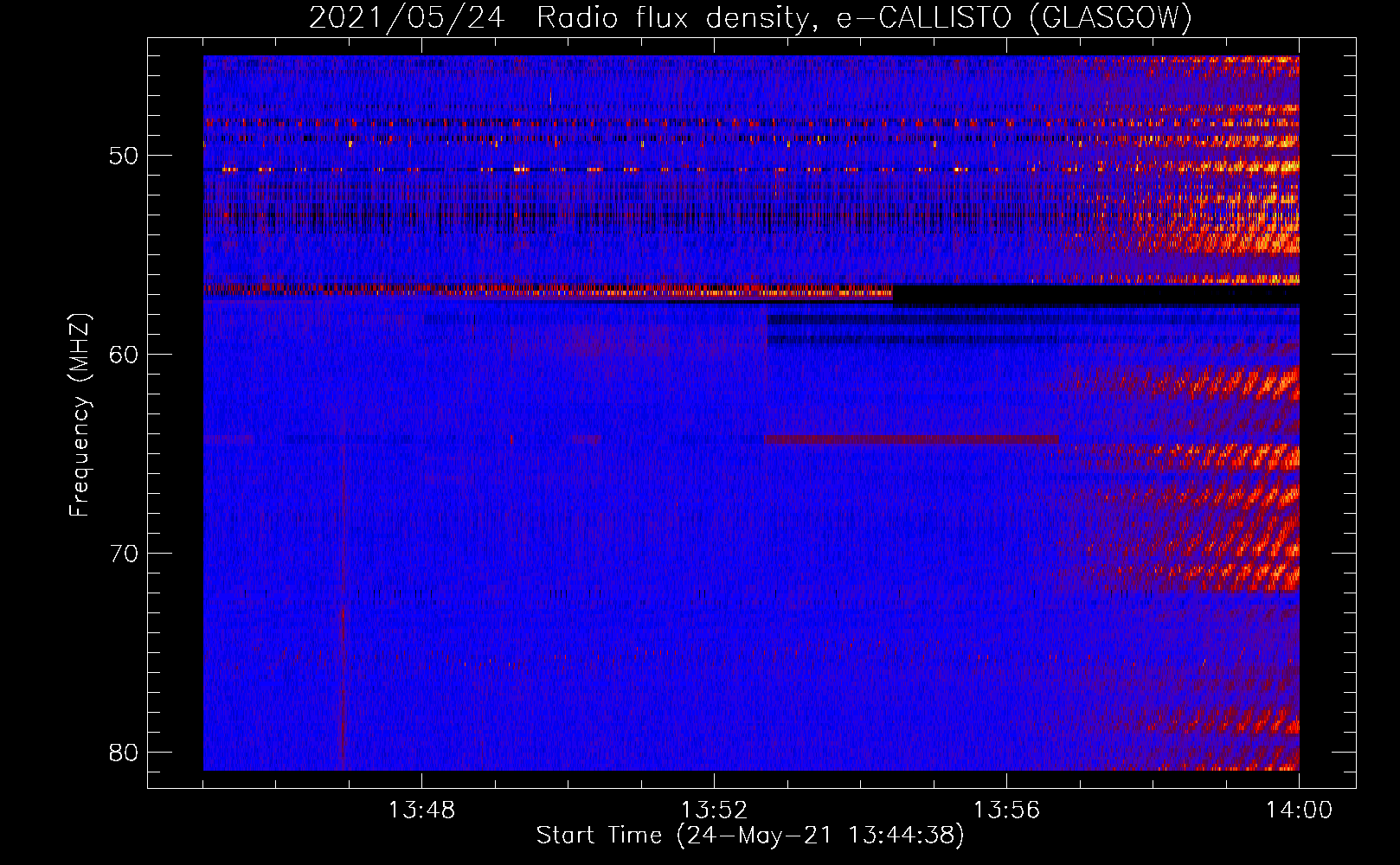The image size is (1400, 865).
Task: Choose the 14:00 time tick label
Action: (x=1299, y=811)
